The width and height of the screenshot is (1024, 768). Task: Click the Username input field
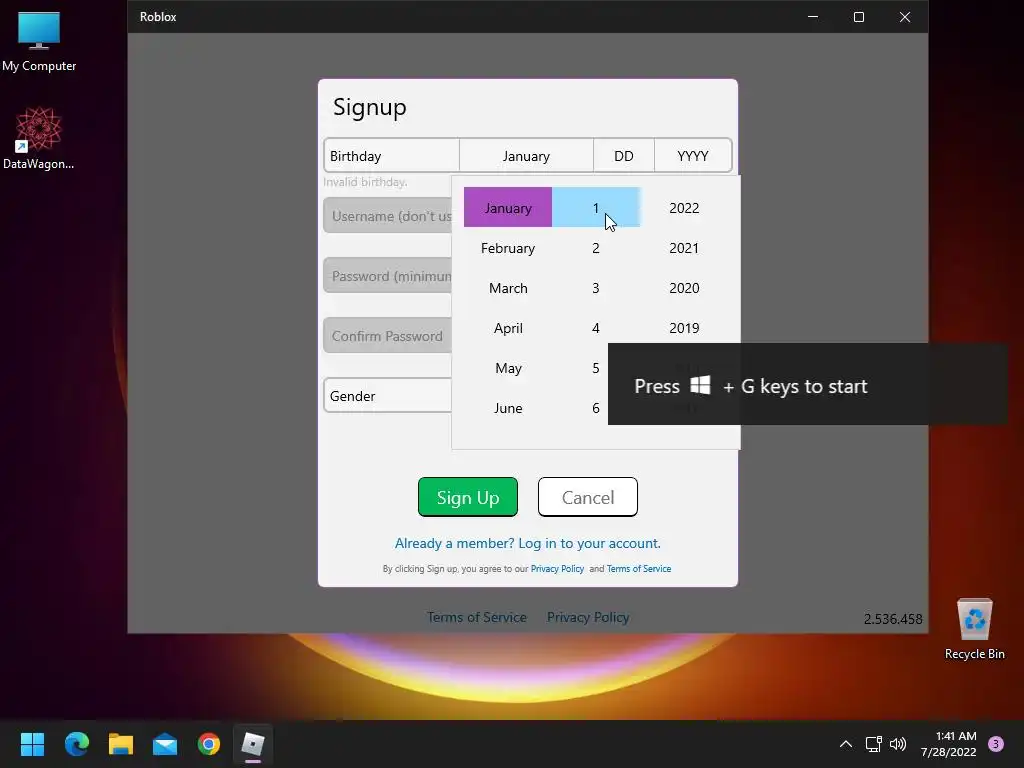[x=388, y=216]
